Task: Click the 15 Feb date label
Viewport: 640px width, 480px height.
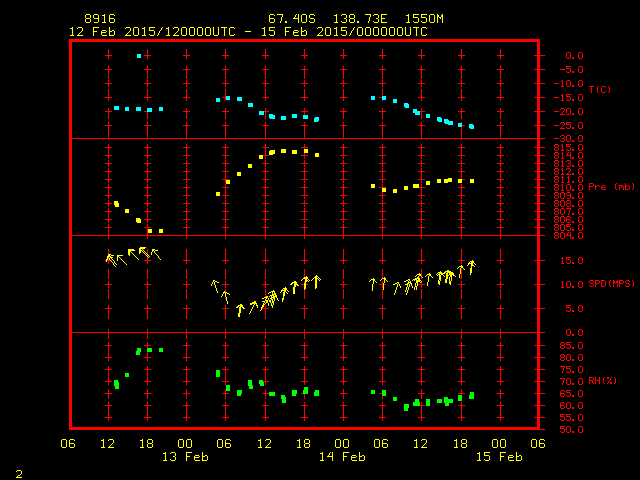Action: (x=499, y=457)
